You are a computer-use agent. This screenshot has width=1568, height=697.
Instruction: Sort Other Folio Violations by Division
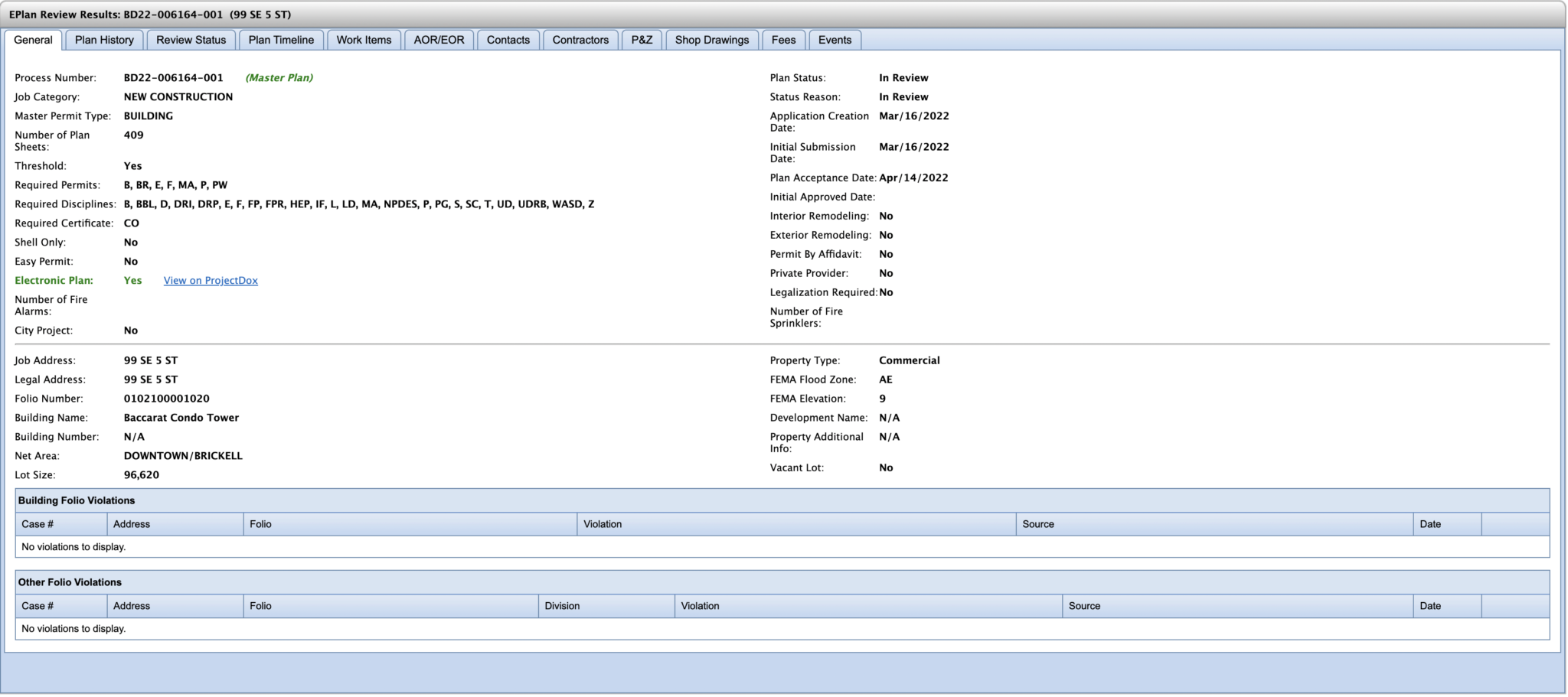(562, 606)
